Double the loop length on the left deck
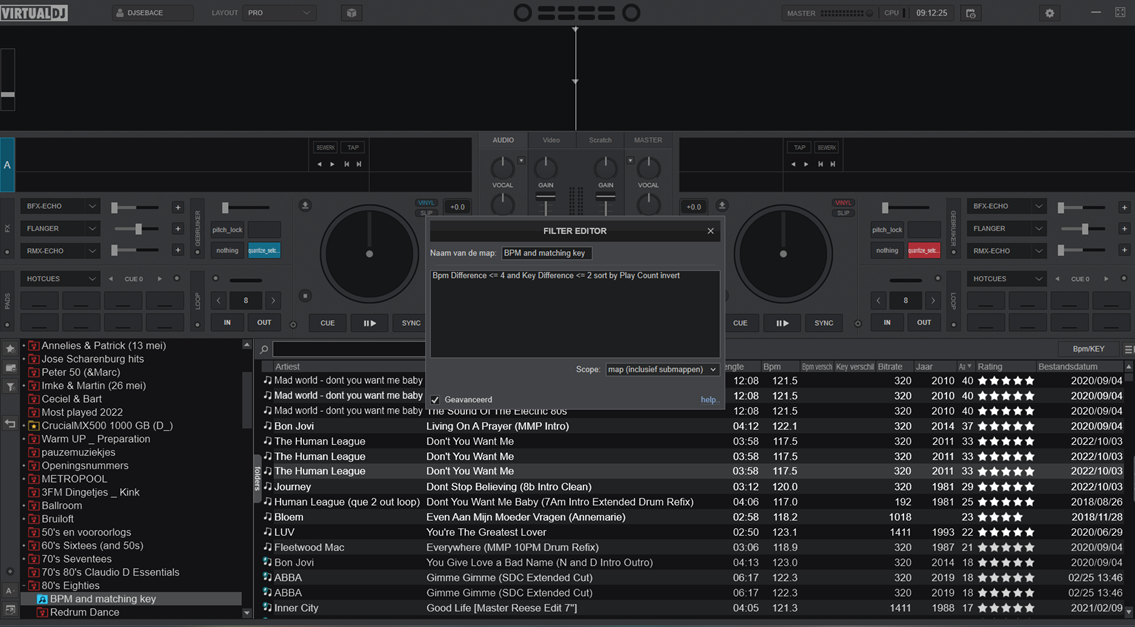 [x=273, y=300]
